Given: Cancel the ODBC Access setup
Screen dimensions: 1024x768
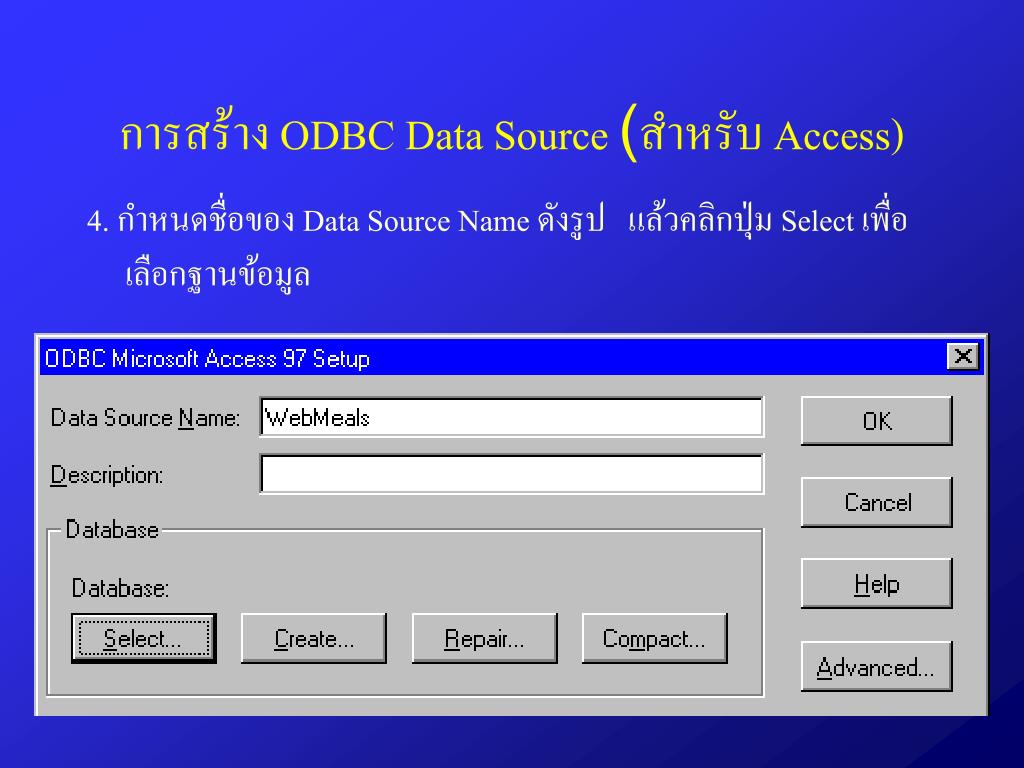Looking at the screenshot, I should [876, 502].
